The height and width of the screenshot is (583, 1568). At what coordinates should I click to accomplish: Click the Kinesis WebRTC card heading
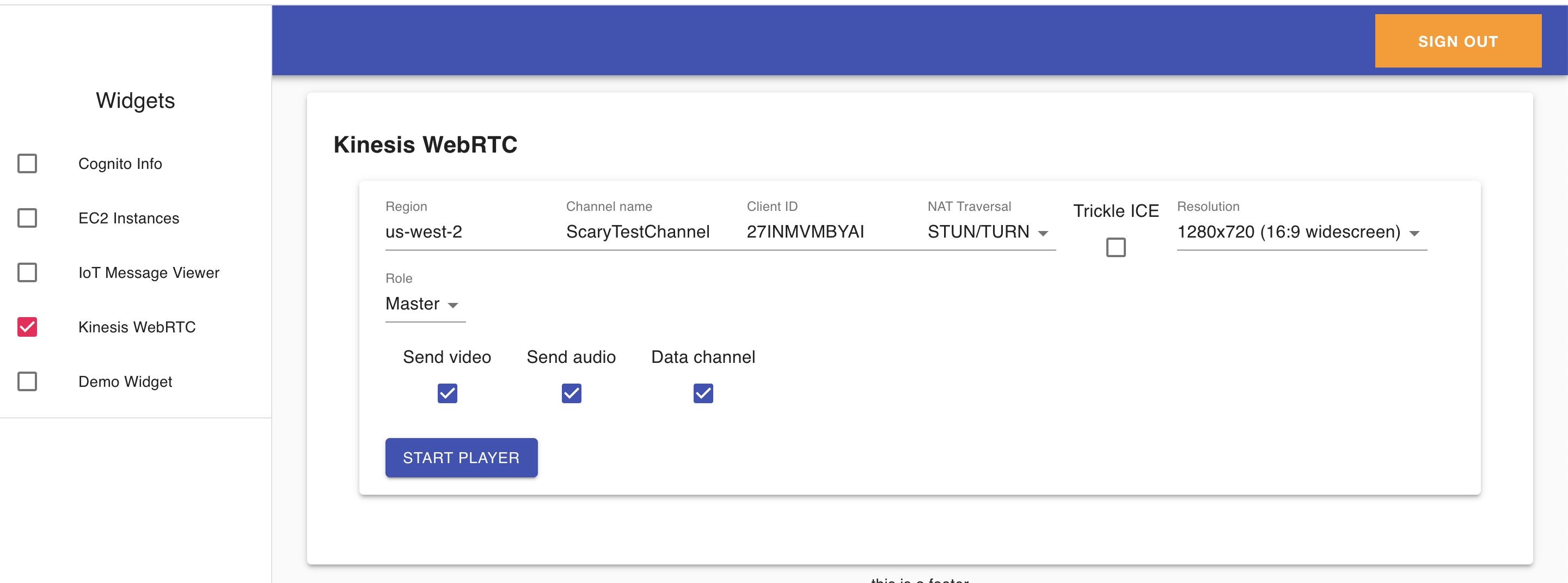(x=425, y=145)
